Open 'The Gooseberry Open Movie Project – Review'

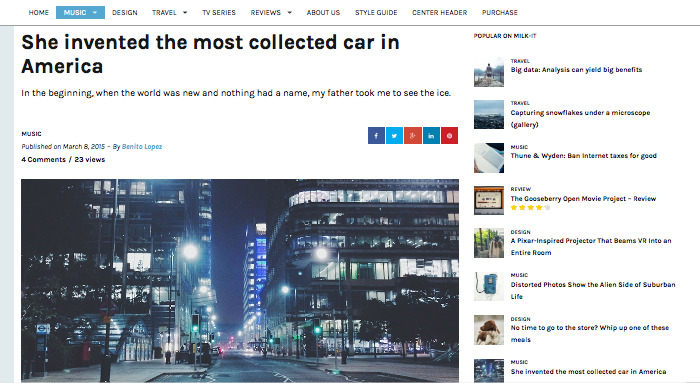pos(583,199)
